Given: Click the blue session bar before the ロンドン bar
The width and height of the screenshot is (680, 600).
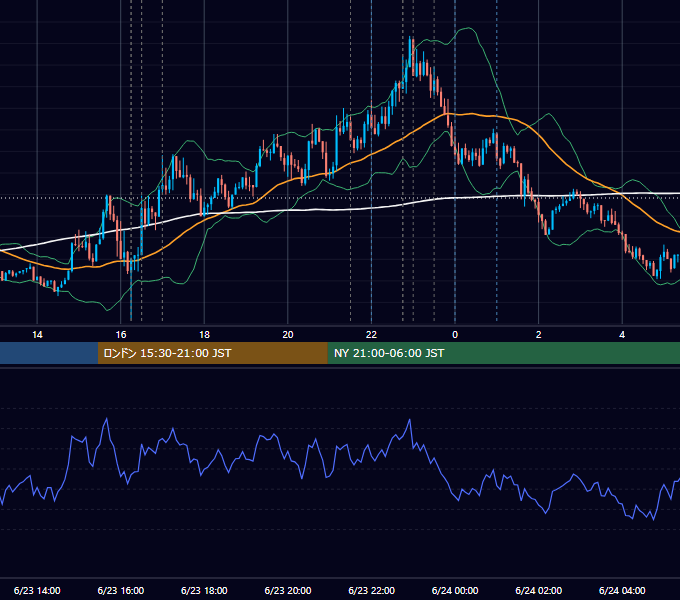Looking at the screenshot, I should click(x=49, y=353).
